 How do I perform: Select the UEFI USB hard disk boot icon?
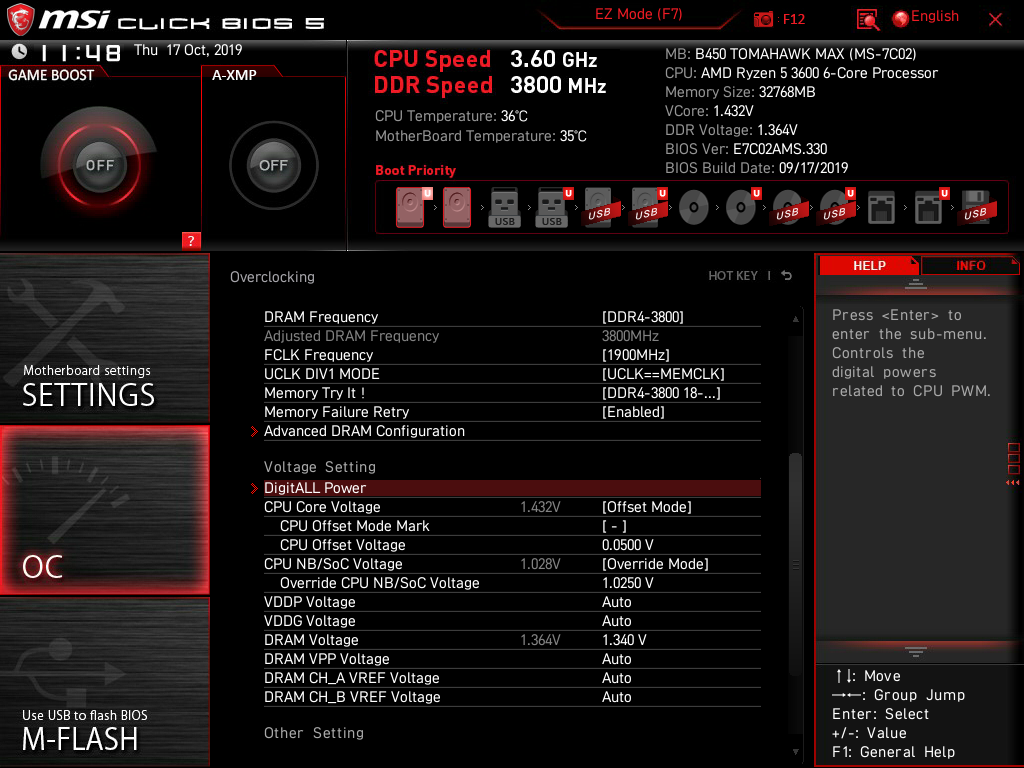click(x=648, y=208)
